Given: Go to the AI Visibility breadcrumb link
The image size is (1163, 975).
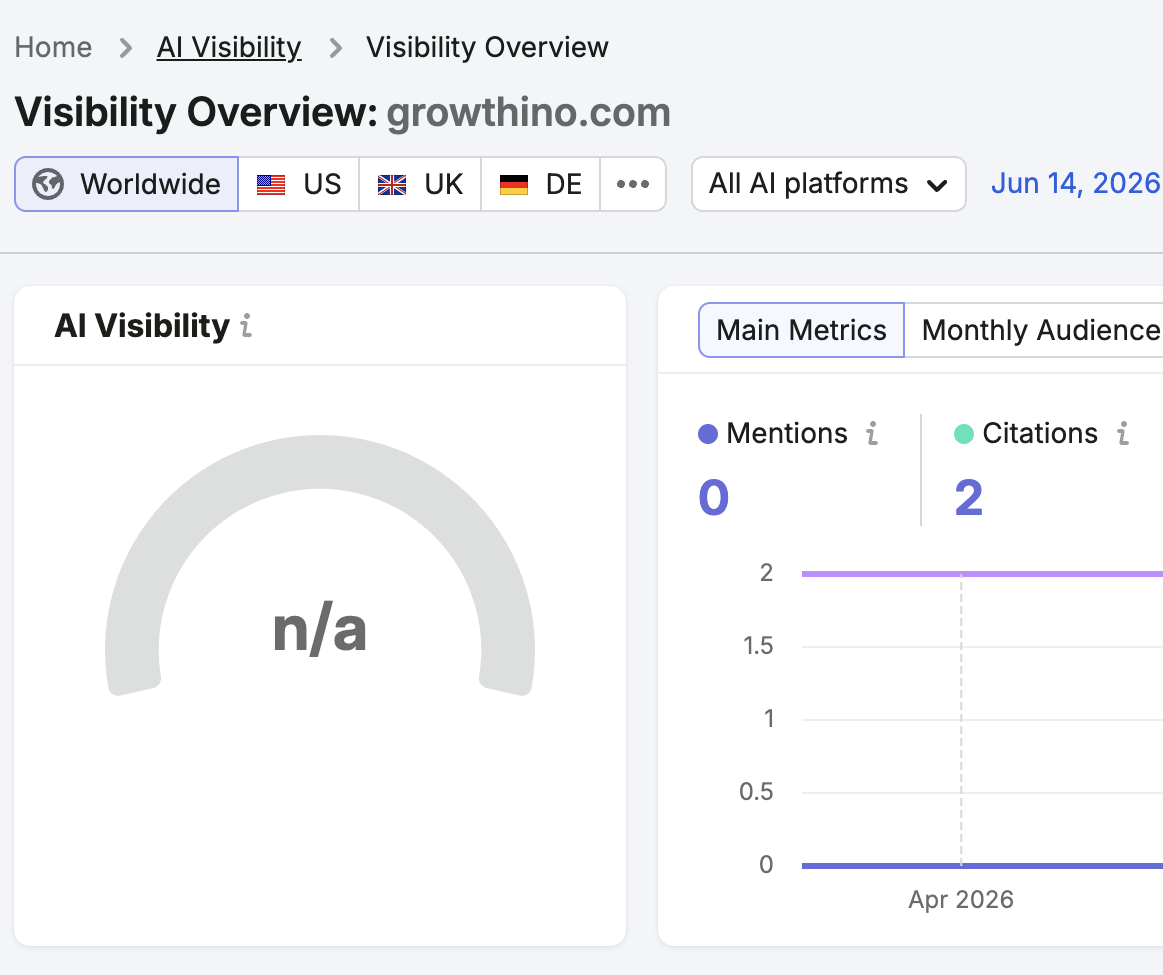Looking at the screenshot, I should tap(229, 47).
